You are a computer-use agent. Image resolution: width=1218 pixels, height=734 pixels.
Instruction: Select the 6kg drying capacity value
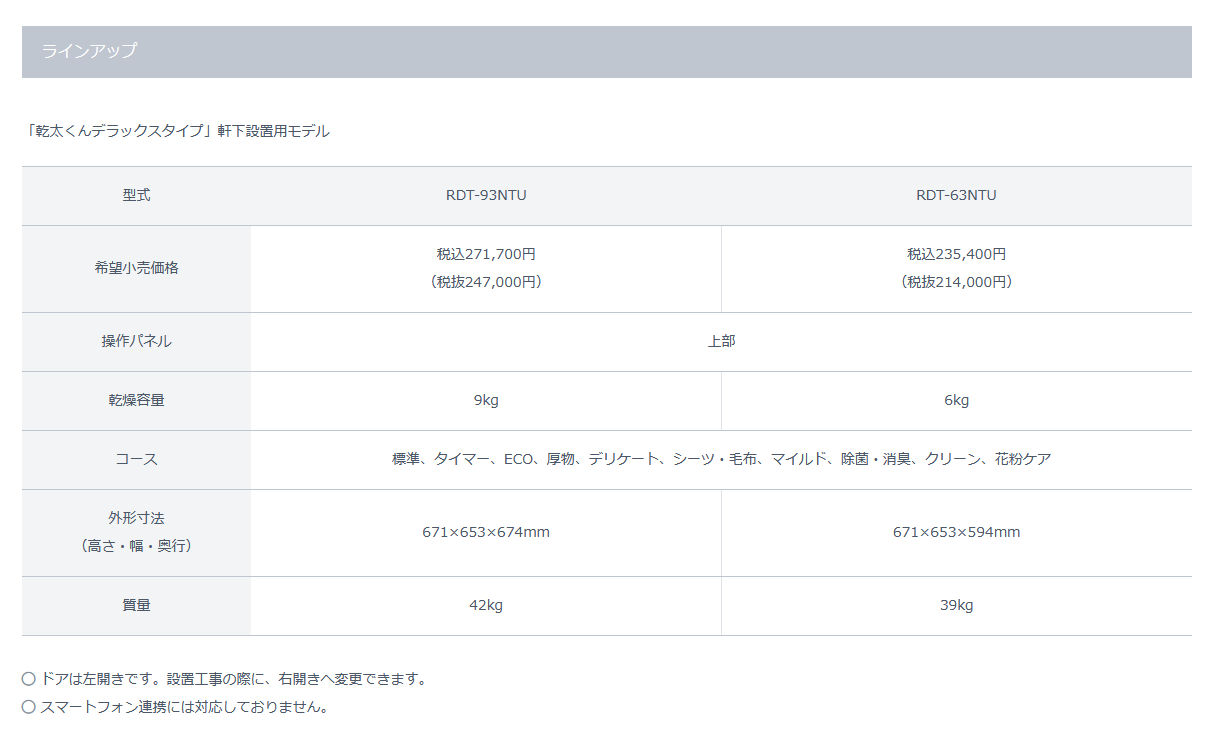(x=956, y=400)
